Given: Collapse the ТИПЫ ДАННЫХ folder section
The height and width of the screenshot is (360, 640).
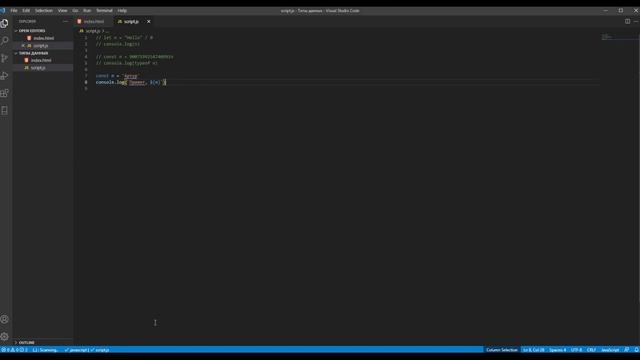Looking at the screenshot, I should [33, 53].
